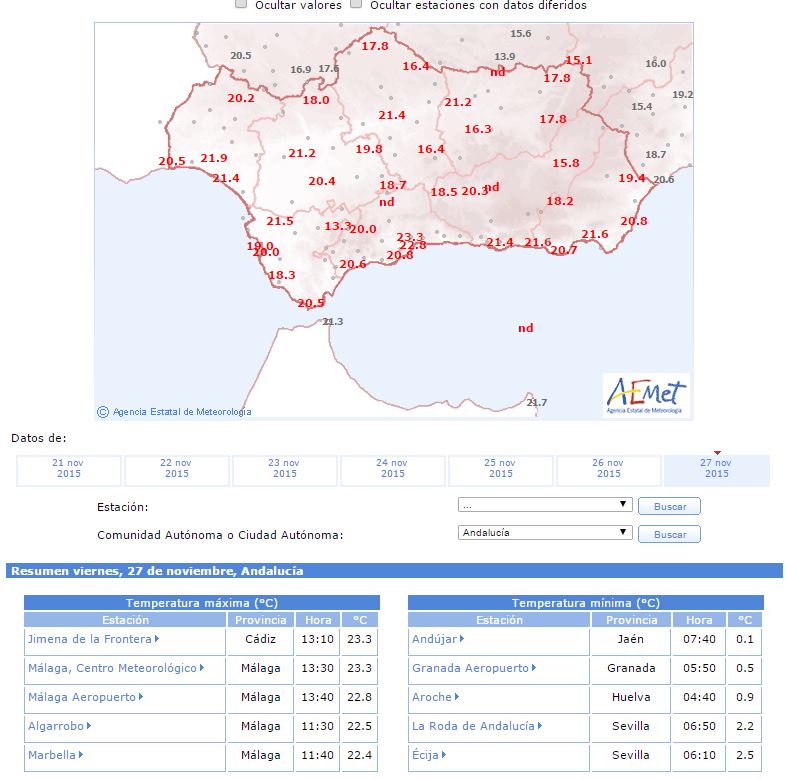Click the 19.8 value on the map
786x780 pixels.
[x=369, y=149]
